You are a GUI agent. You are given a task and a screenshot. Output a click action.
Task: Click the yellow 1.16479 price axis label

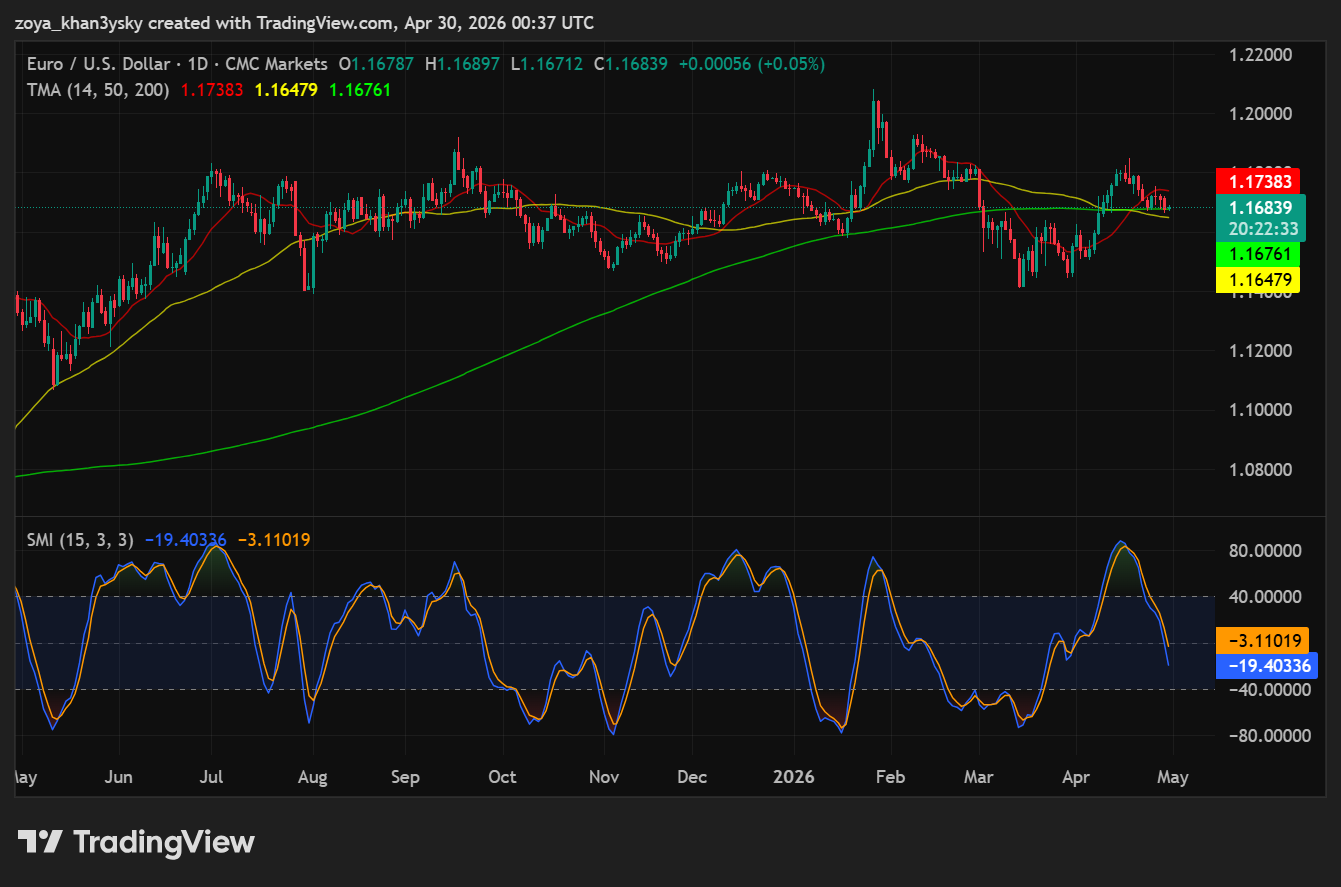coord(1256,281)
